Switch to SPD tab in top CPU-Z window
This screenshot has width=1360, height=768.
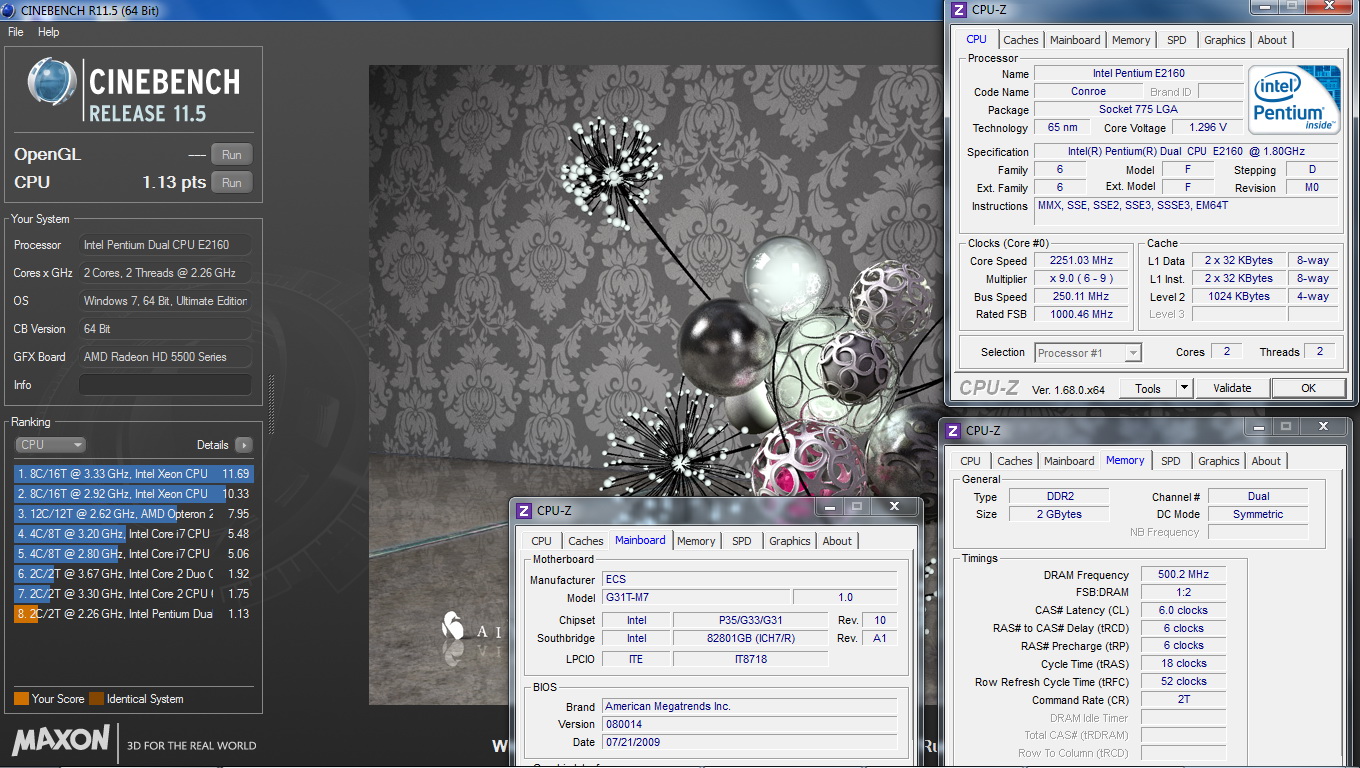click(x=1177, y=40)
